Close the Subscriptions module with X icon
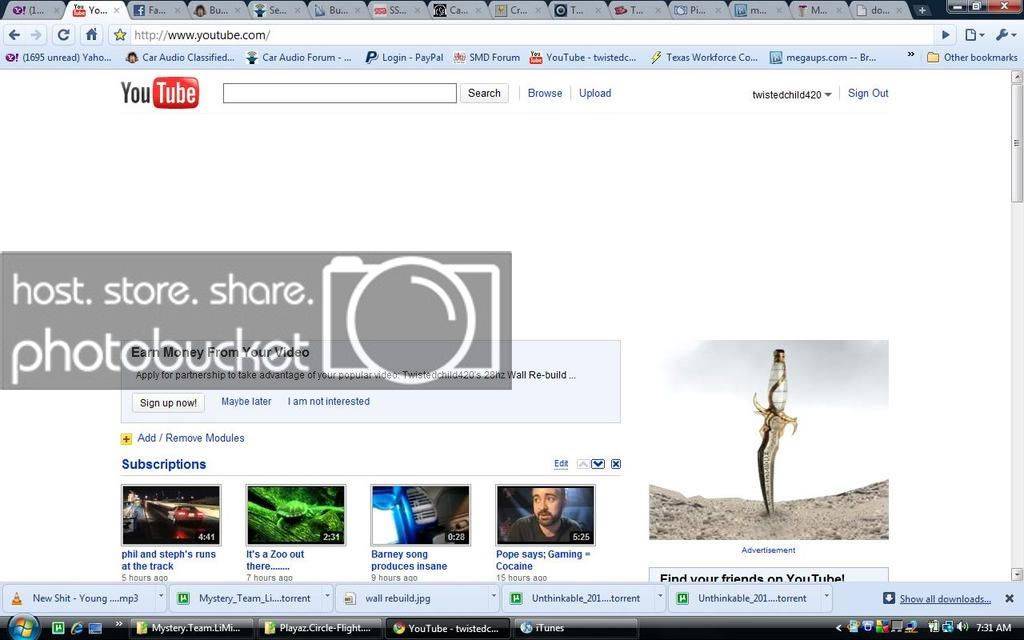The image size is (1024, 640). pyautogui.click(x=616, y=464)
